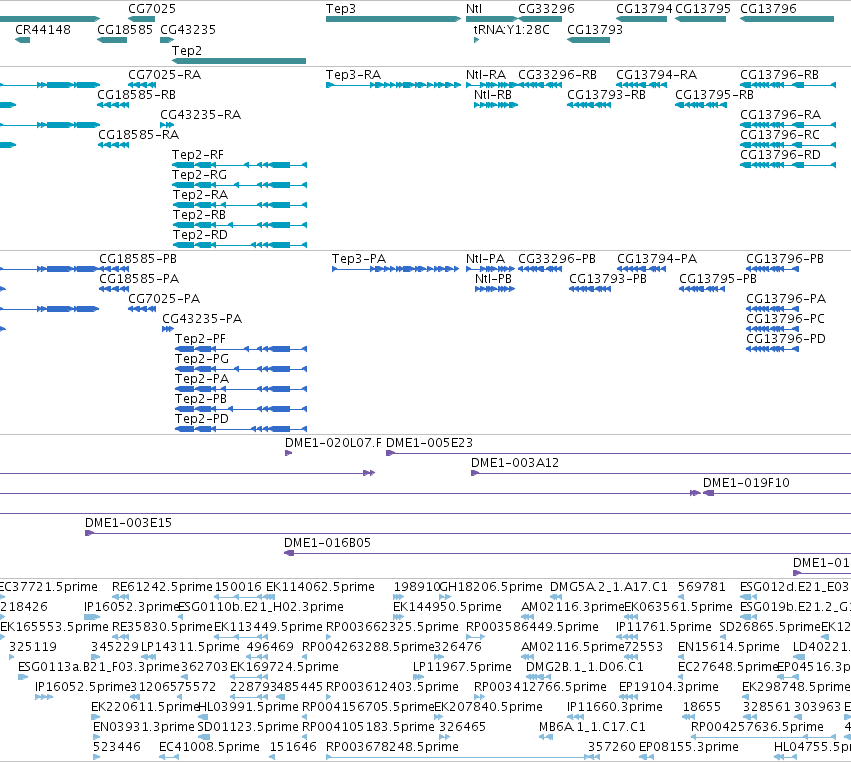
Task: Select the CG13796-PA protein label
Action: point(786,299)
